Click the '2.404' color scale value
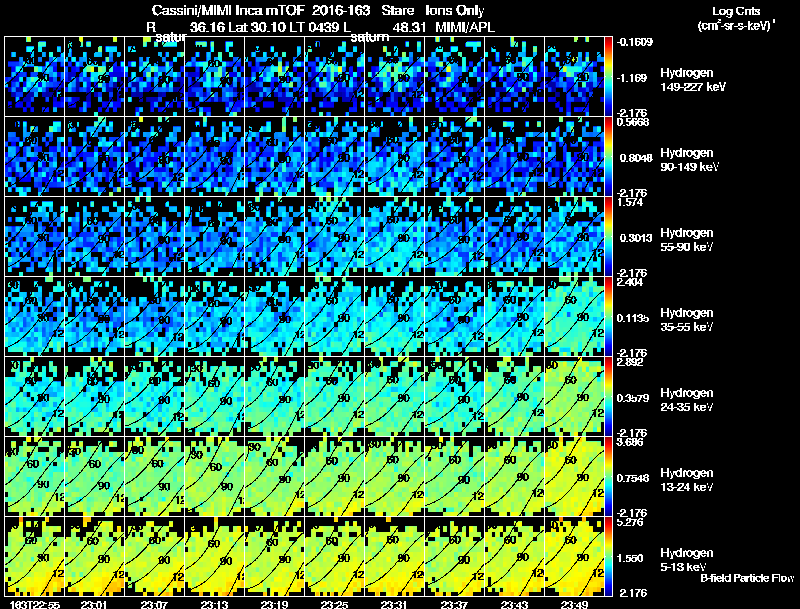800x609 pixels. click(630, 282)
